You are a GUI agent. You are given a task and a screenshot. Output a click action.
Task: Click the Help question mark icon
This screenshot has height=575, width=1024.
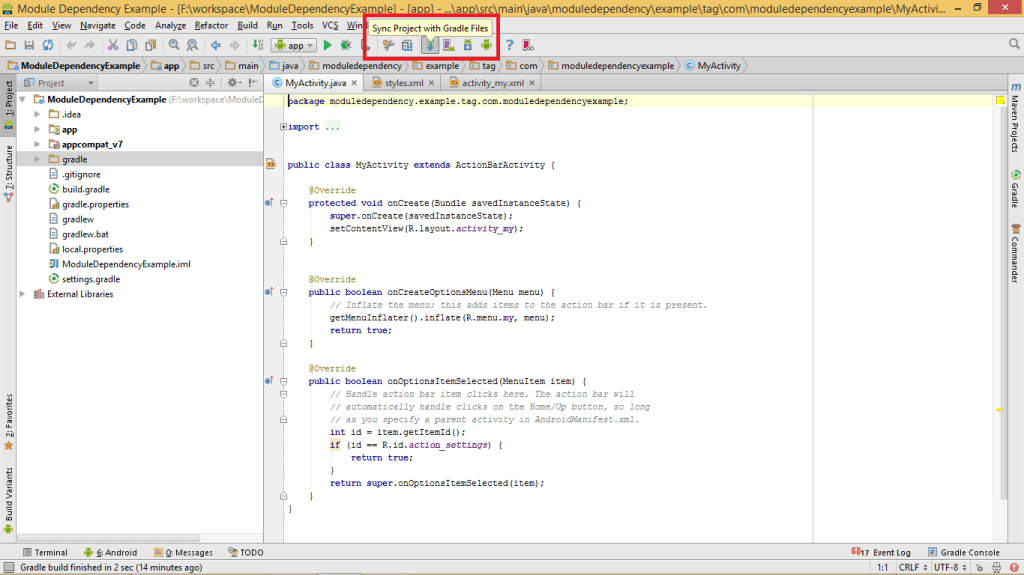510,45
